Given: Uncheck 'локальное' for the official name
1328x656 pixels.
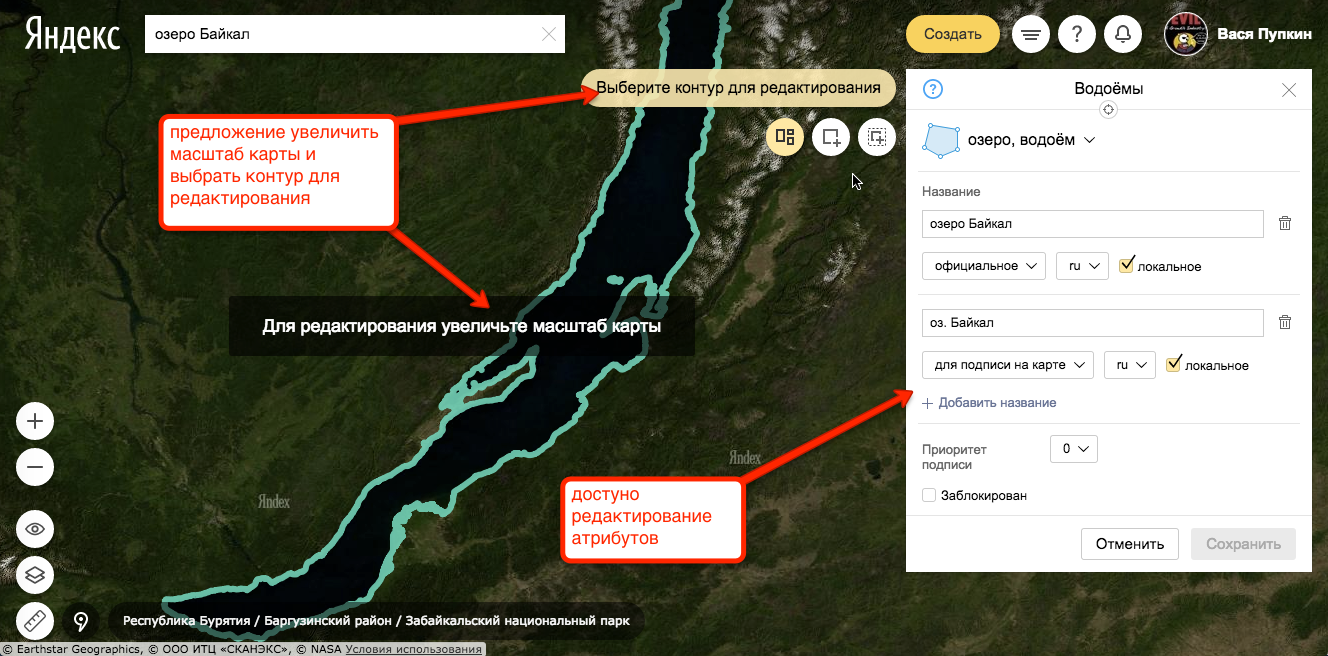Looking at the screenshot, I should pyautogui.click(x=1127, y=265).
